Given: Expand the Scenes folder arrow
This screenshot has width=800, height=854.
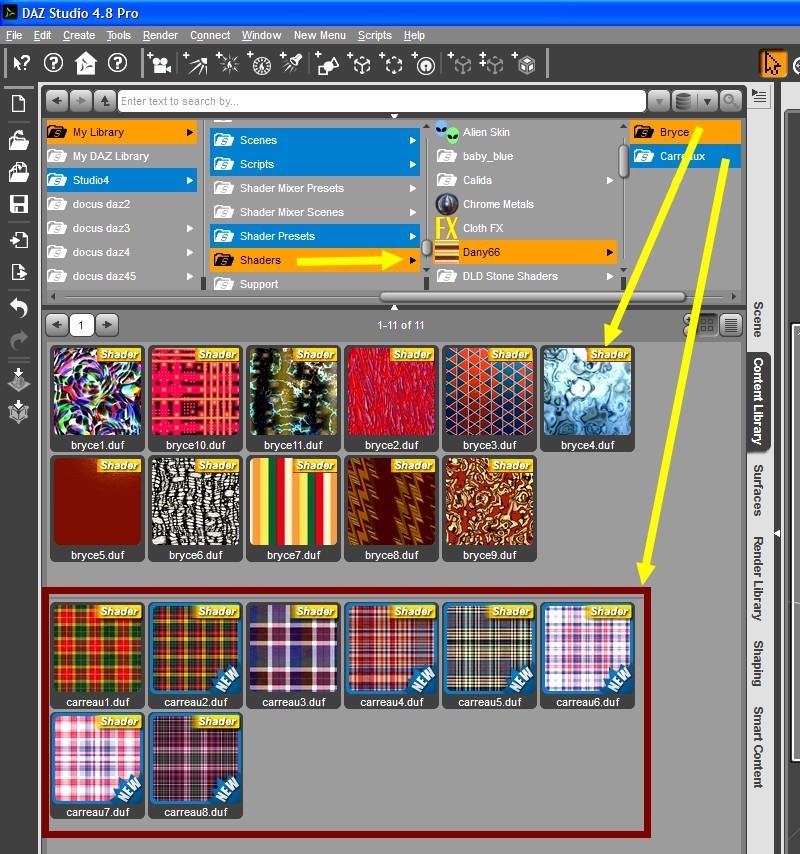Looking at the screenshot, I should [413, 141].
